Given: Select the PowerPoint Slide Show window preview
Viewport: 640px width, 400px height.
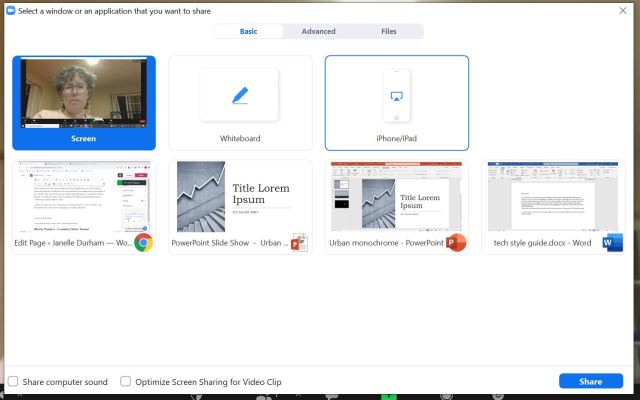Looking at the screenshot, I should pyautogui.click(x=240, y=198).
